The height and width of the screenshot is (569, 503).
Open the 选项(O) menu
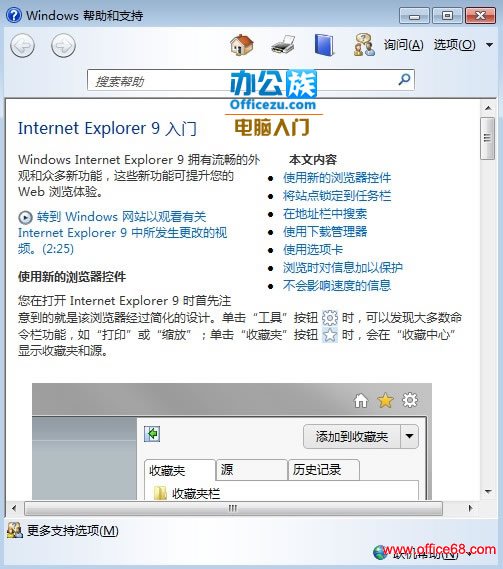point(454,45)
